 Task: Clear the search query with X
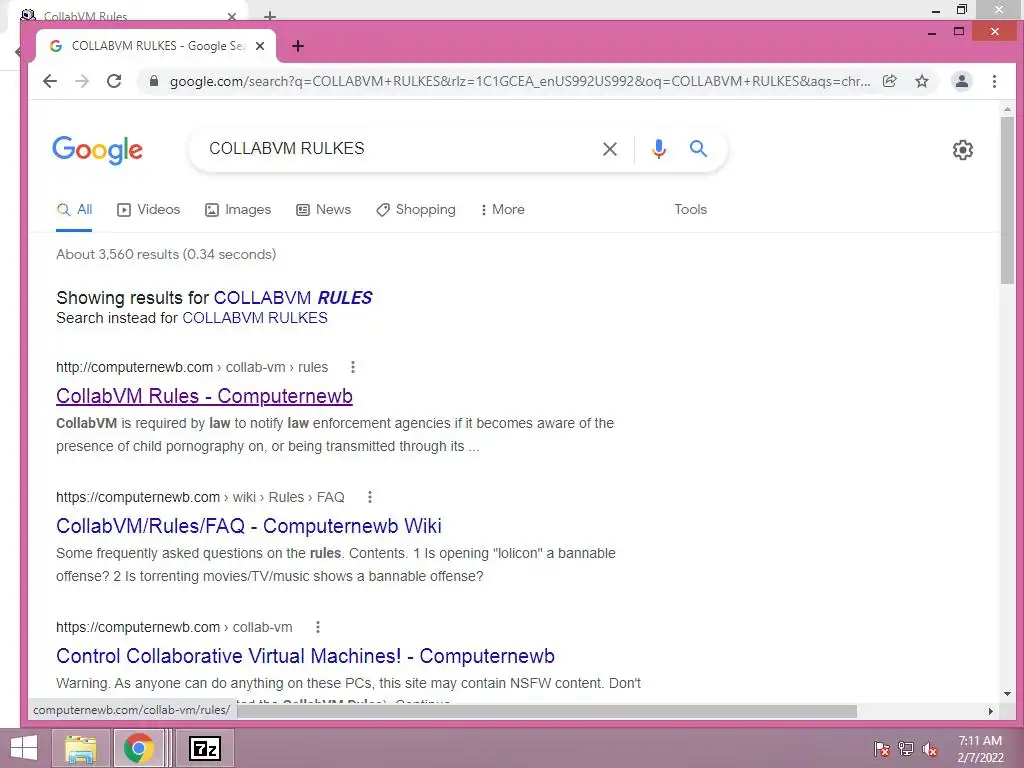(610, 149)
